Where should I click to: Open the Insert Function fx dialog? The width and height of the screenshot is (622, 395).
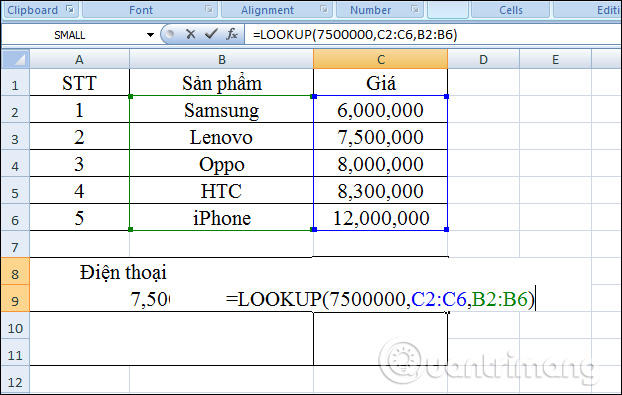click(232, 35)
